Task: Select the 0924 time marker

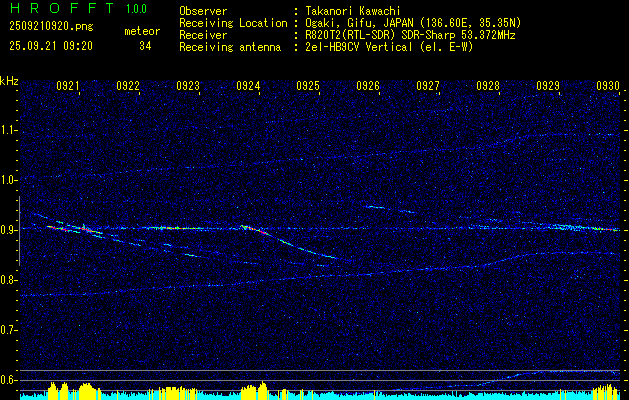Action: [248, 87]
